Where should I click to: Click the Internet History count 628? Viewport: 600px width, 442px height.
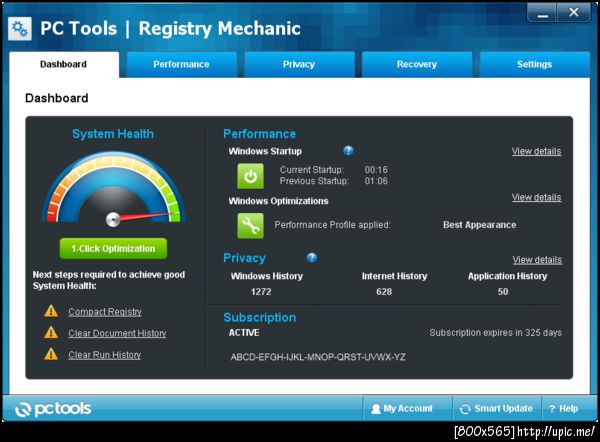[x=384, y=292]
